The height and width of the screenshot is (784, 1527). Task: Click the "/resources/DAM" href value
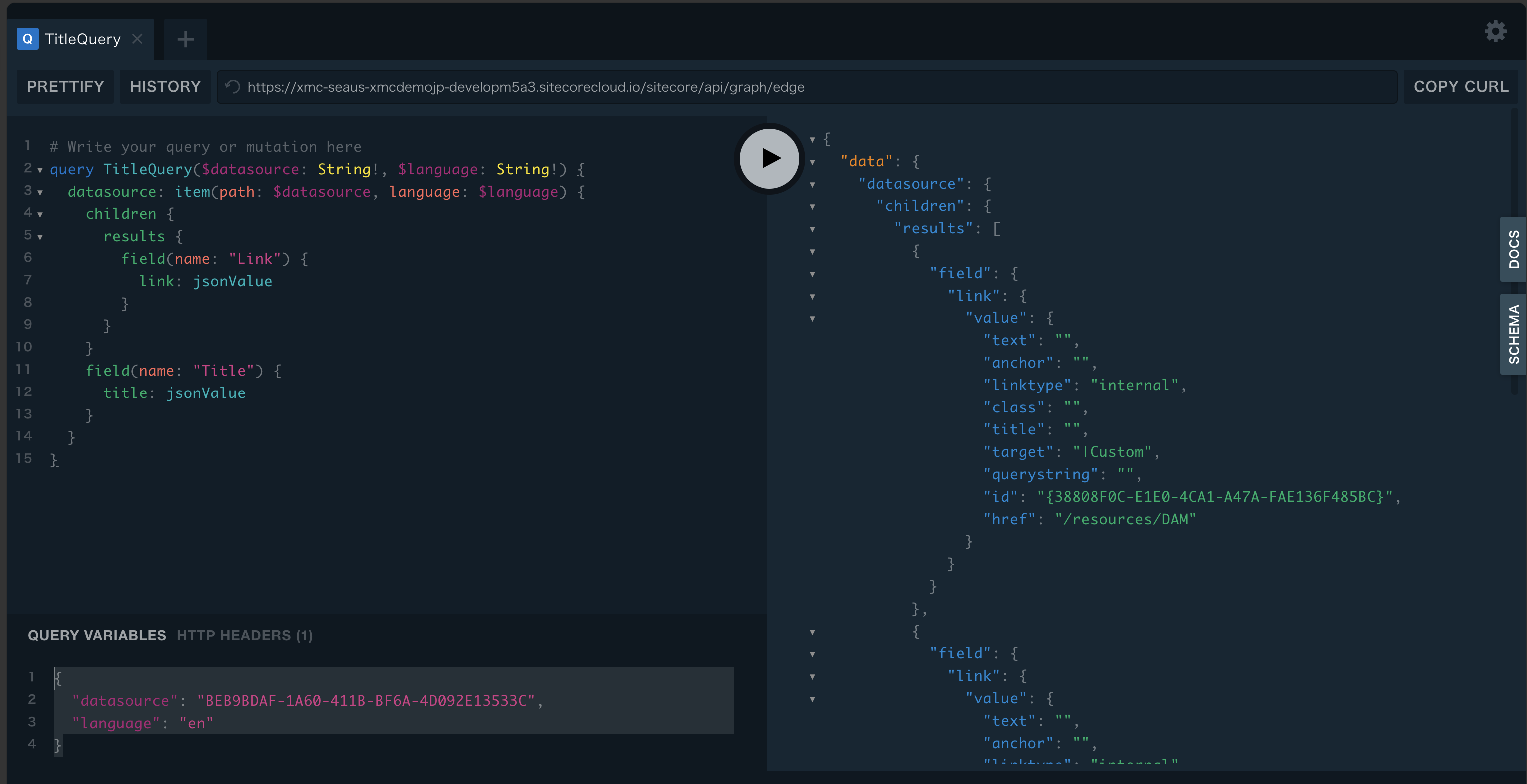(x=1126, y=519)
